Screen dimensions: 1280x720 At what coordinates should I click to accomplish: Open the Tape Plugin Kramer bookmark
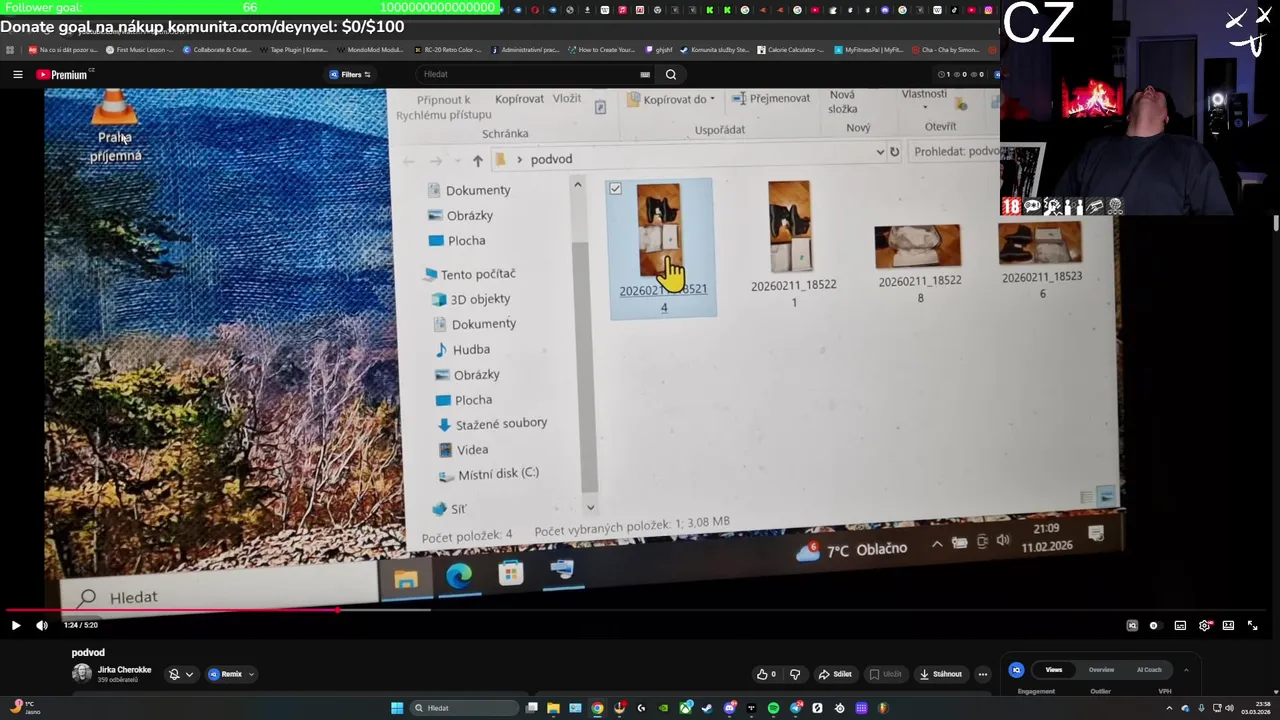coord(293,49)
